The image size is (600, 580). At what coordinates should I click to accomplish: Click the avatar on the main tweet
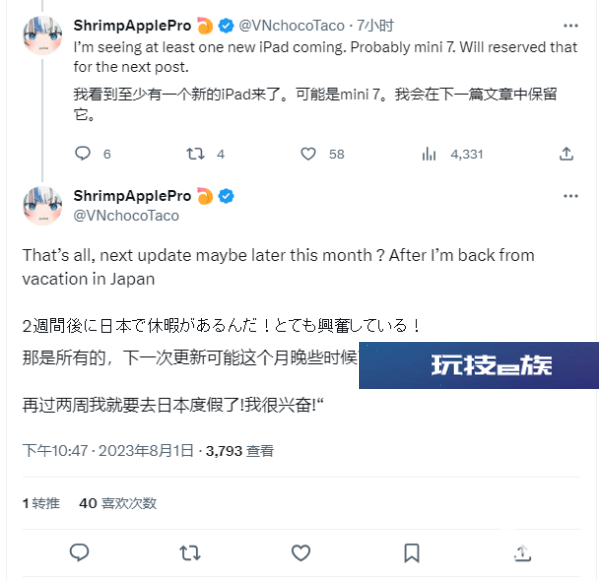point(42,206)
